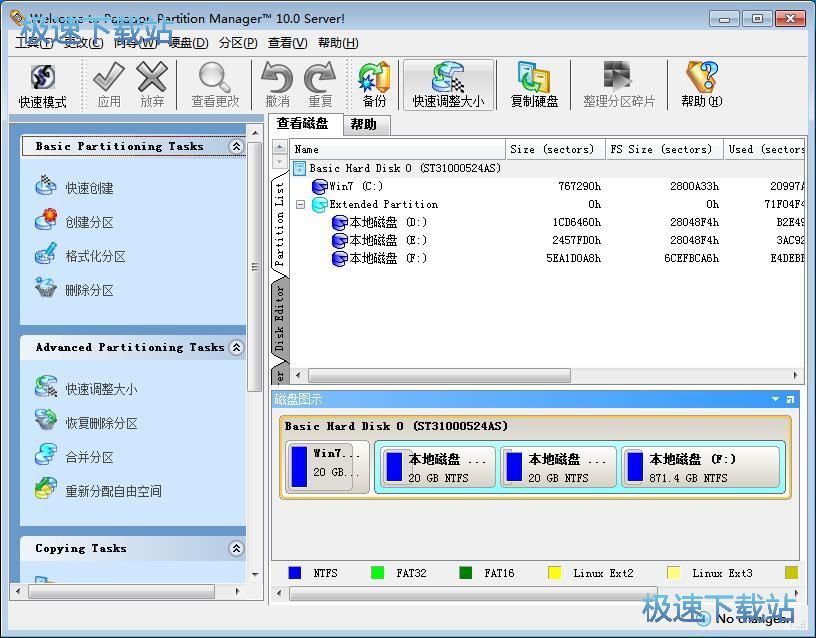Open the 硬盘(D) menu
The image size is (816, 638).
click(x=188, y=43)
